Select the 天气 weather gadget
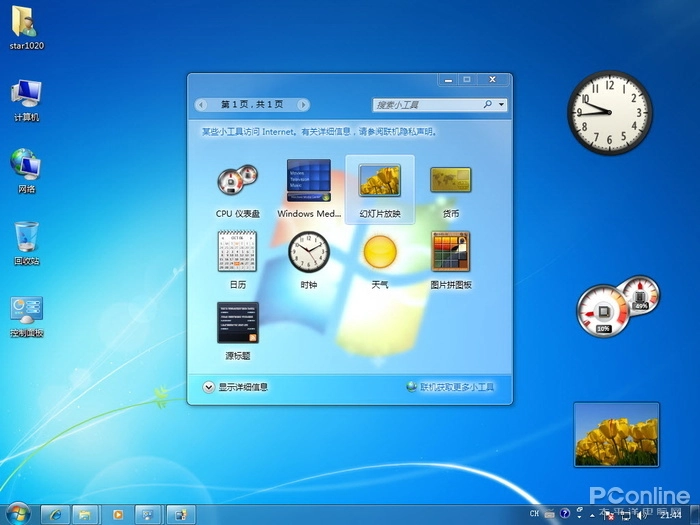700x525 pixels. click(379, 251)
